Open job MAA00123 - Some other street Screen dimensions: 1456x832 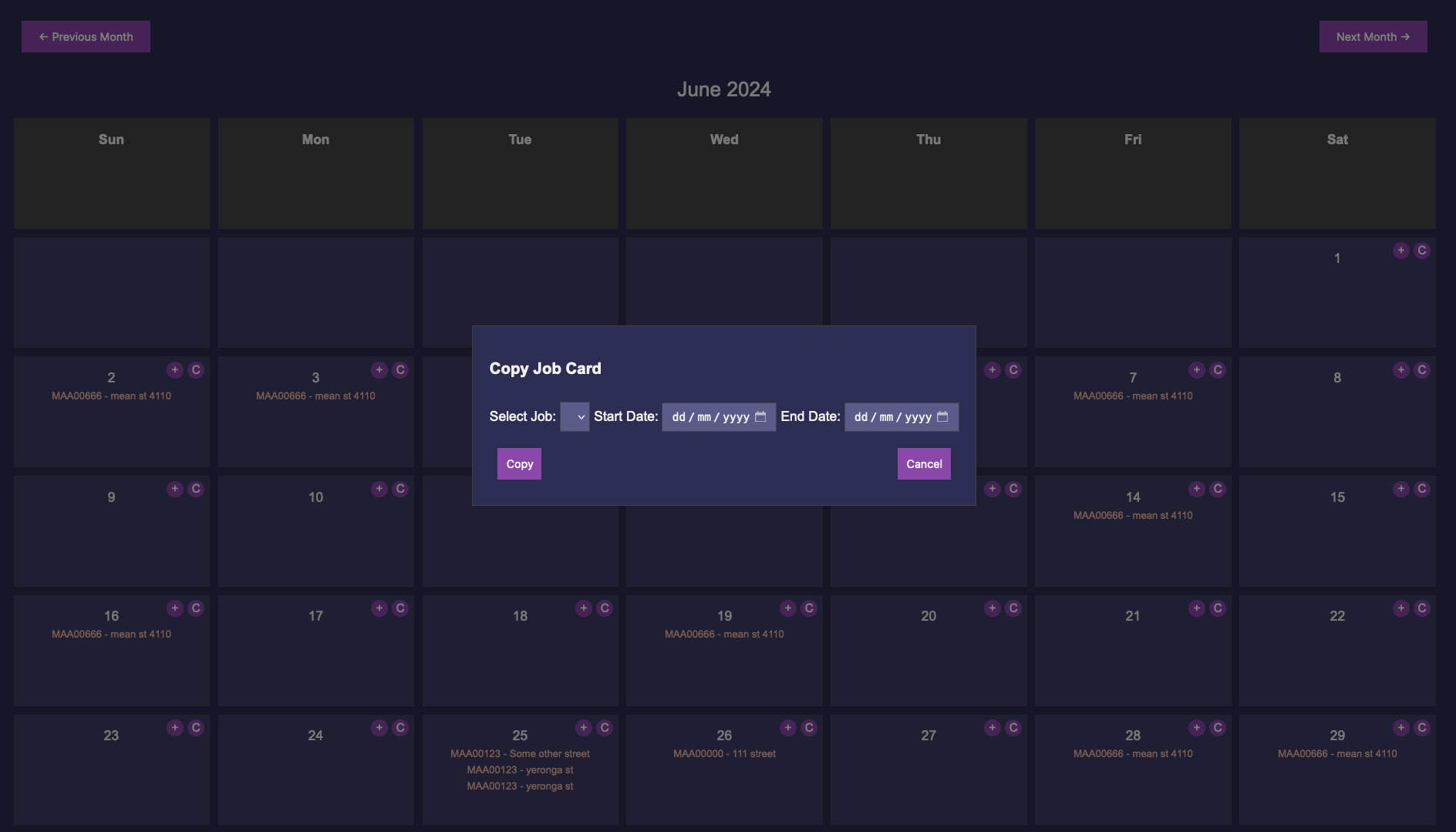pos(520,754)
